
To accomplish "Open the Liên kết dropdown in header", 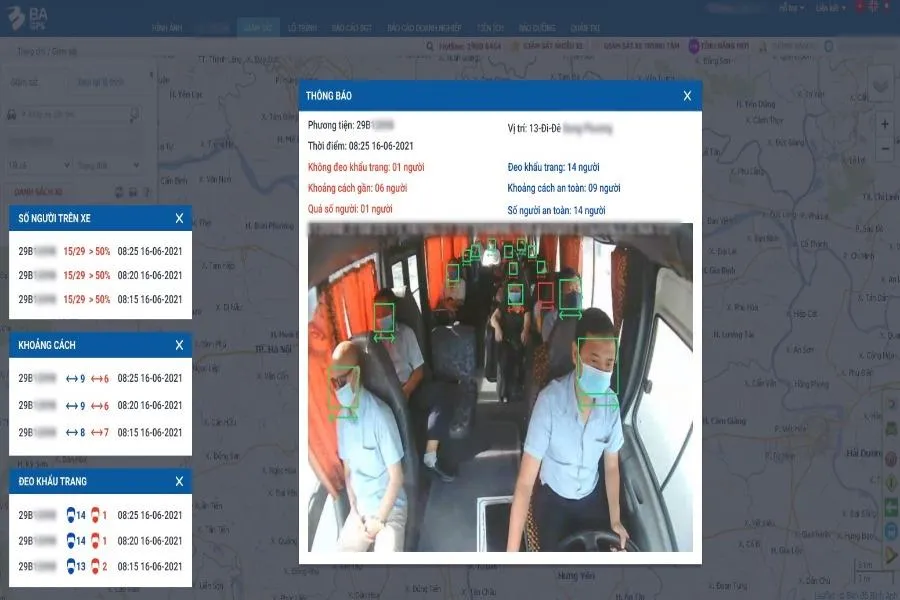I will click(830, 8).
